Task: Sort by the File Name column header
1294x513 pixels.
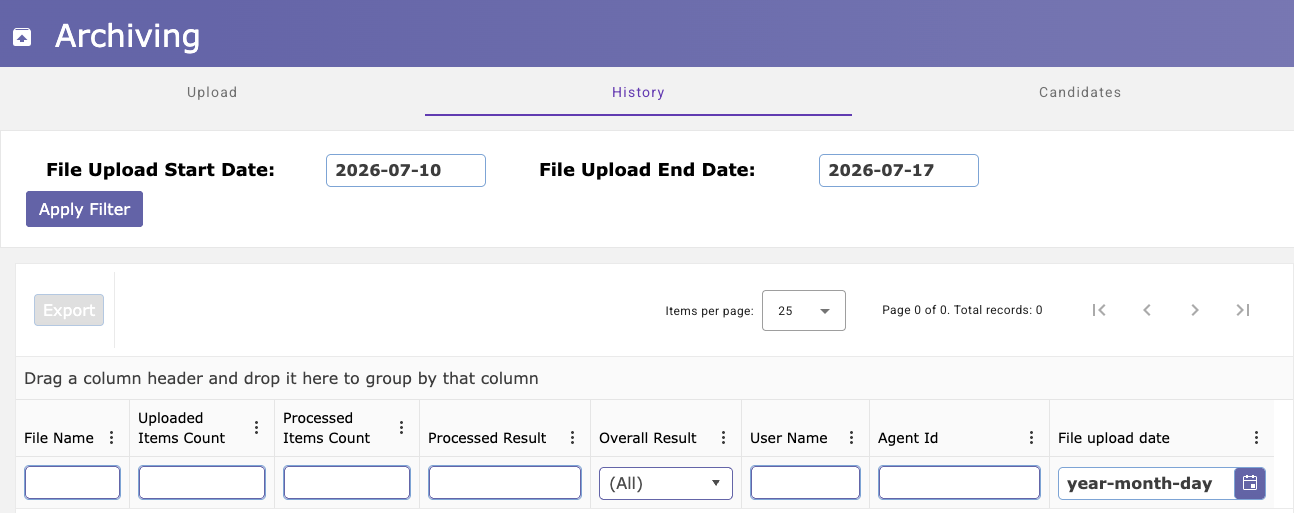Action: point(59,438)
